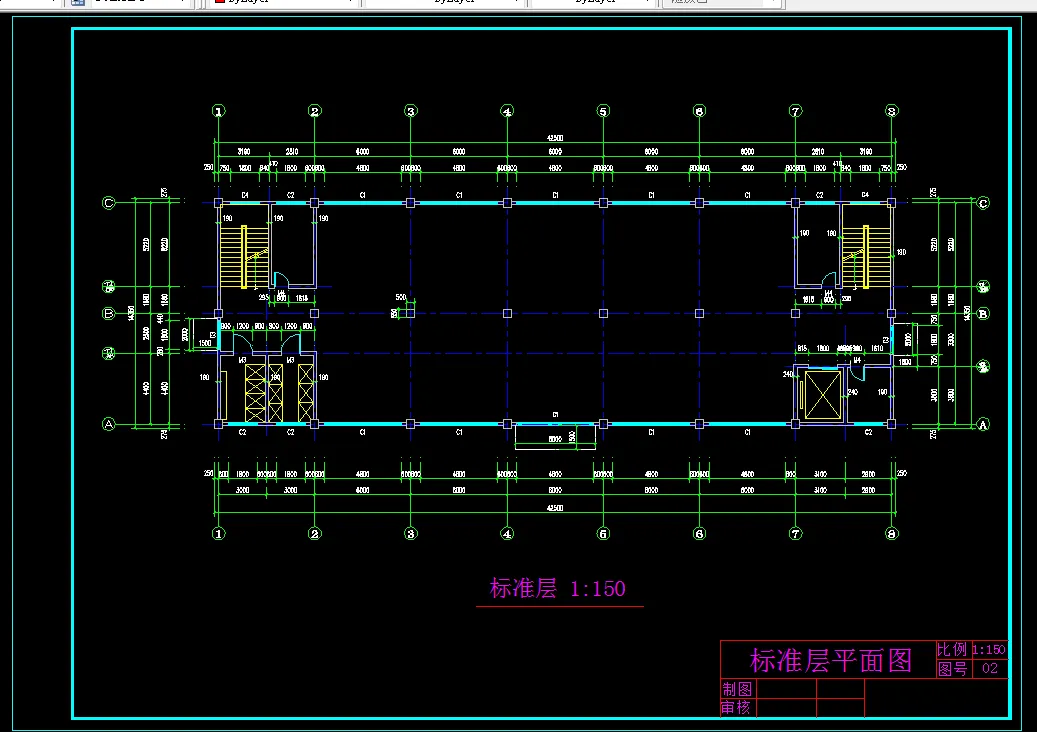
Task: Click axis bubble C on the left side
Action: (109, 203)
